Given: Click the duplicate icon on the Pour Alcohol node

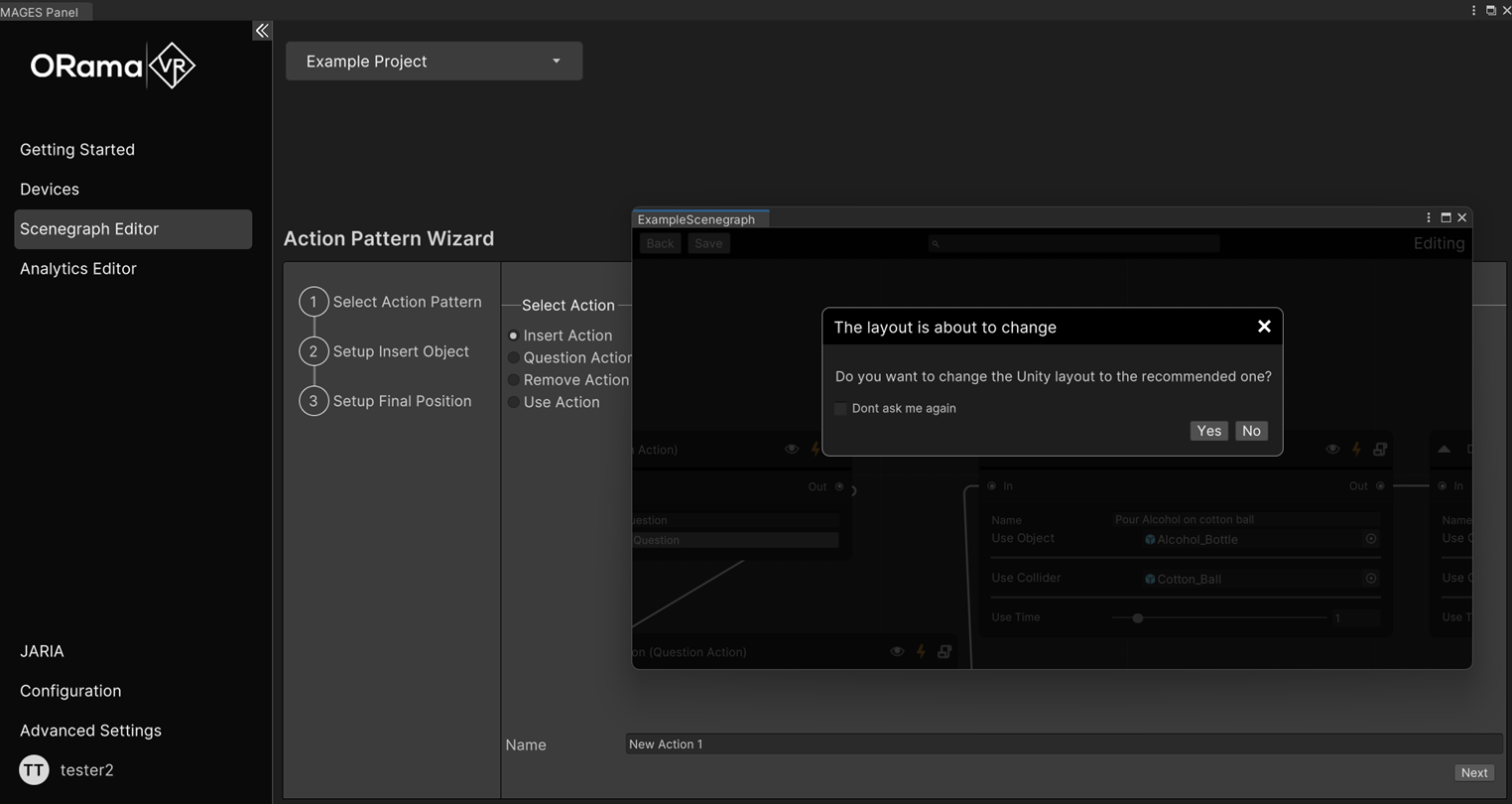Looking at the screenshot, I should tap(1380, 449).
